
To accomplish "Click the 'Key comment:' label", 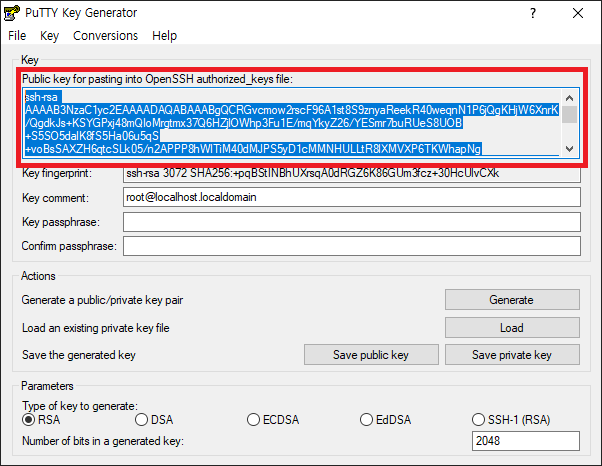I will (x=55, y=198).
